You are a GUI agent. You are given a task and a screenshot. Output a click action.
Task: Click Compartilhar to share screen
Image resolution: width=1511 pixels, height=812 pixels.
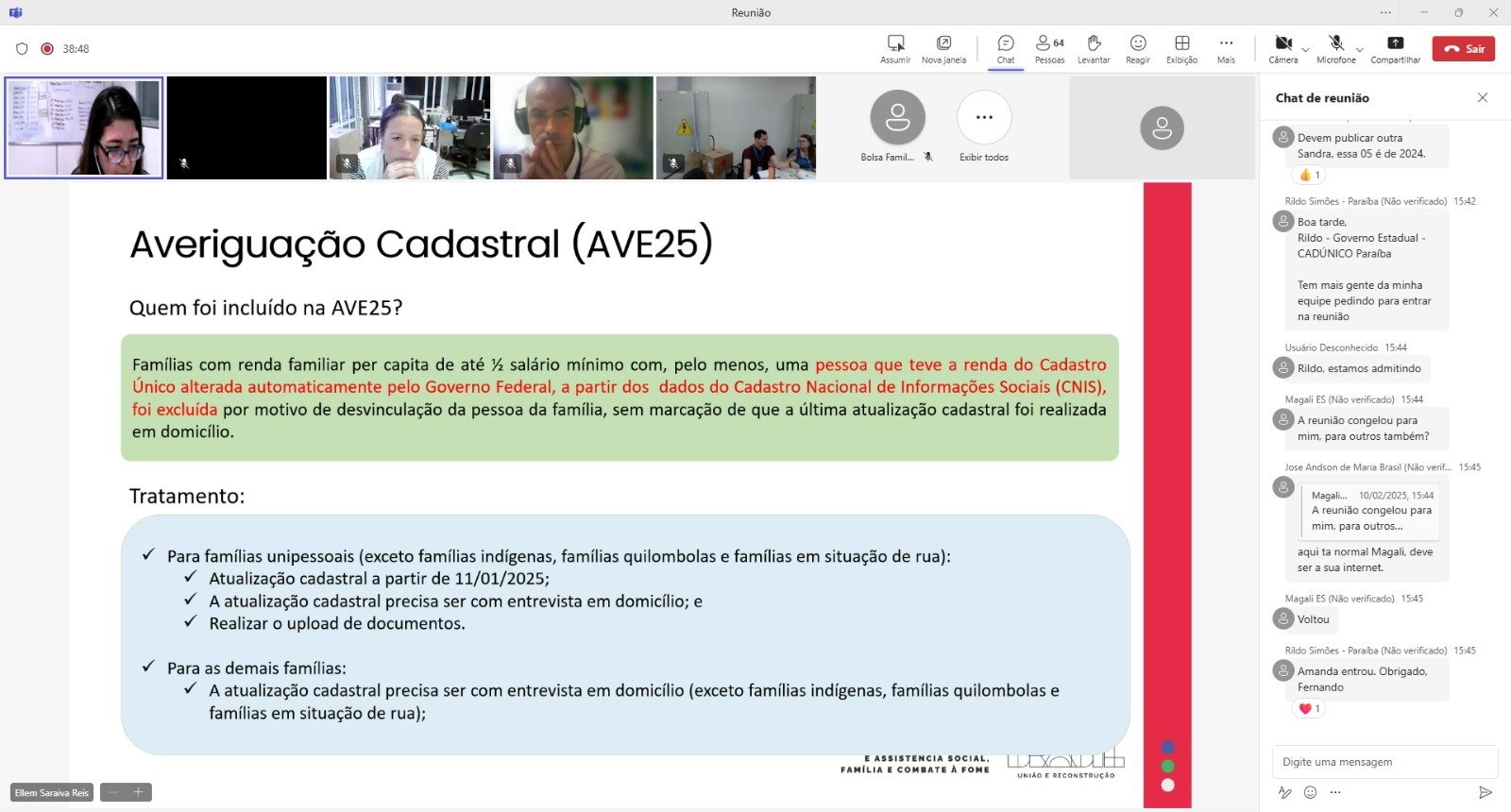[1395, 49]
